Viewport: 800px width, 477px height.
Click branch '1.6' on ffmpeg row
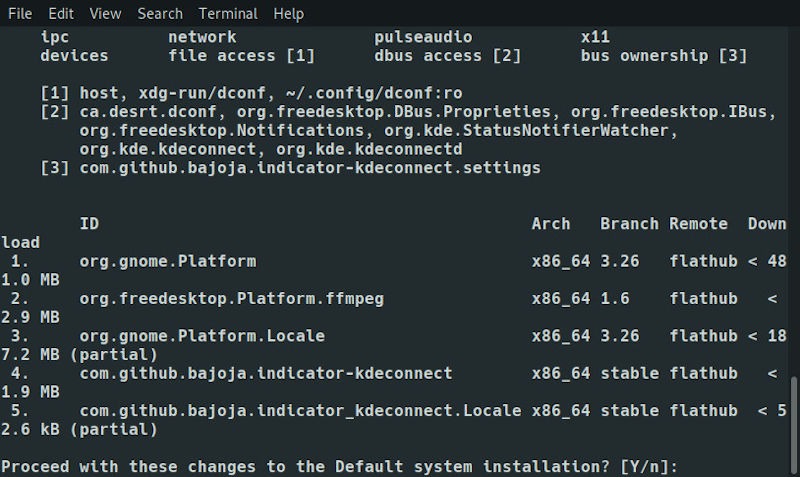click(615, 298)
